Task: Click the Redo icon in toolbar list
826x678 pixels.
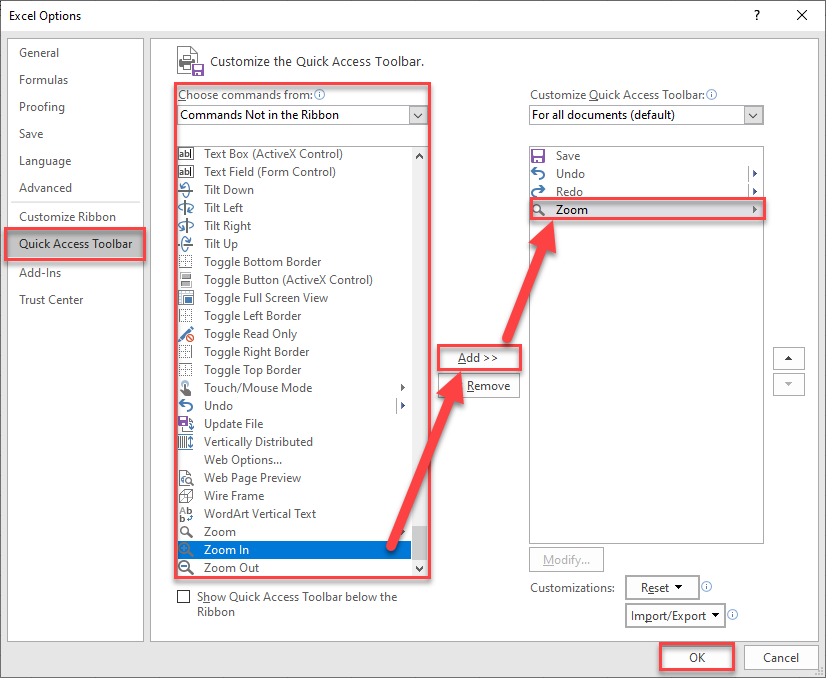Action: point(538,191)
